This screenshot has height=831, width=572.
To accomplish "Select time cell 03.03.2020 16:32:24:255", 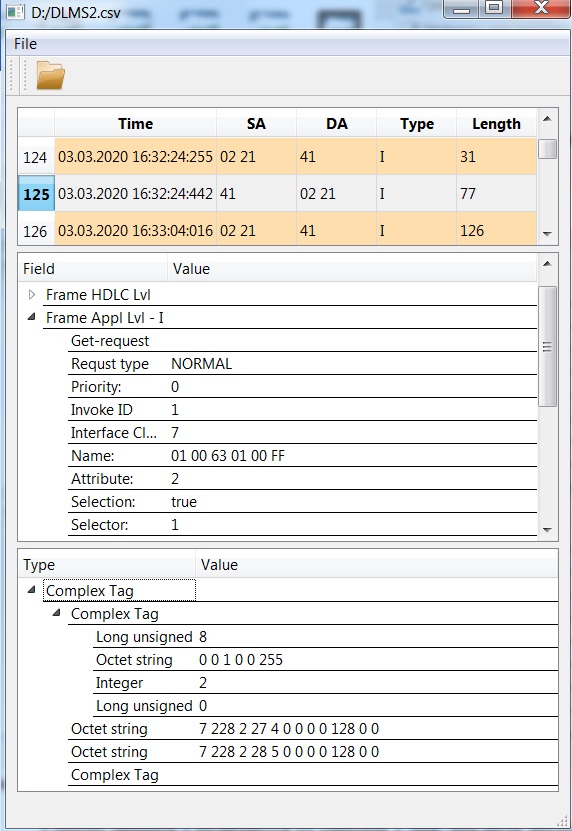I will coord(135,157).
